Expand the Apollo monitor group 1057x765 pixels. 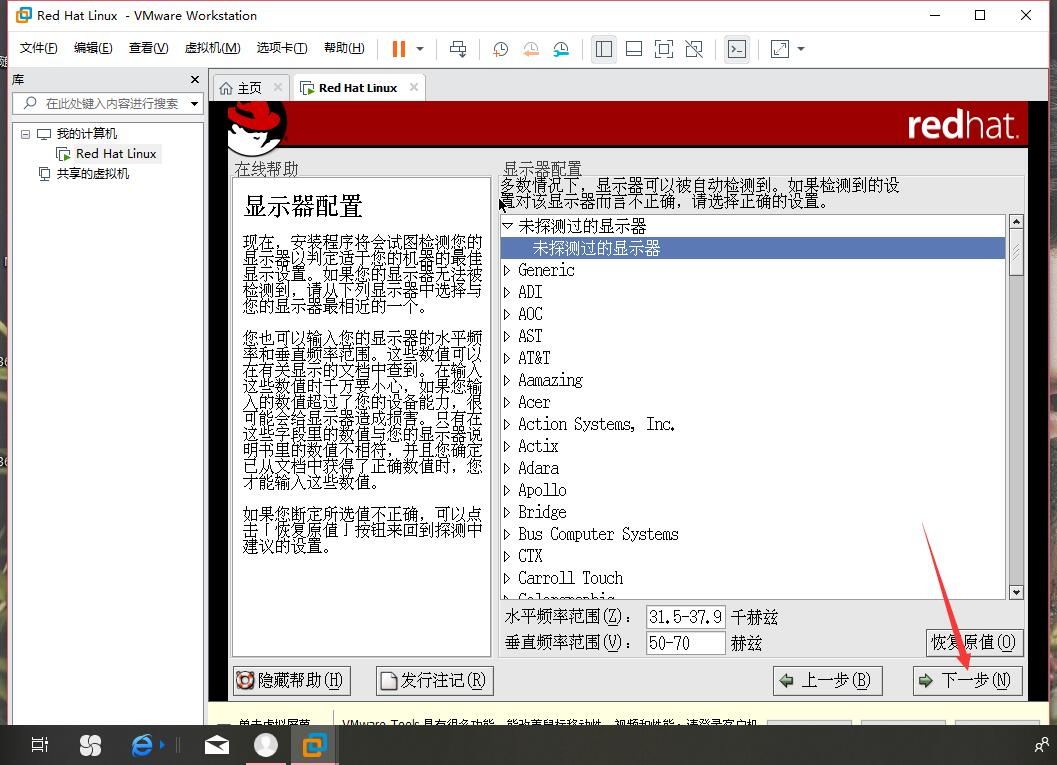(507, 491)
